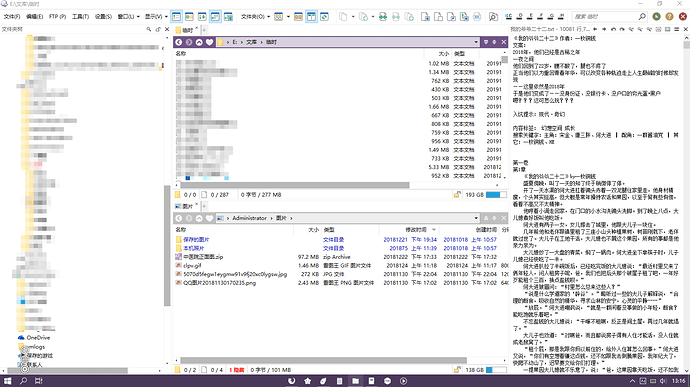Switch to the 临时 tab in upper lister
This screenshot has width=690, height=387.
pyautogui.click(x=187, y=30)
